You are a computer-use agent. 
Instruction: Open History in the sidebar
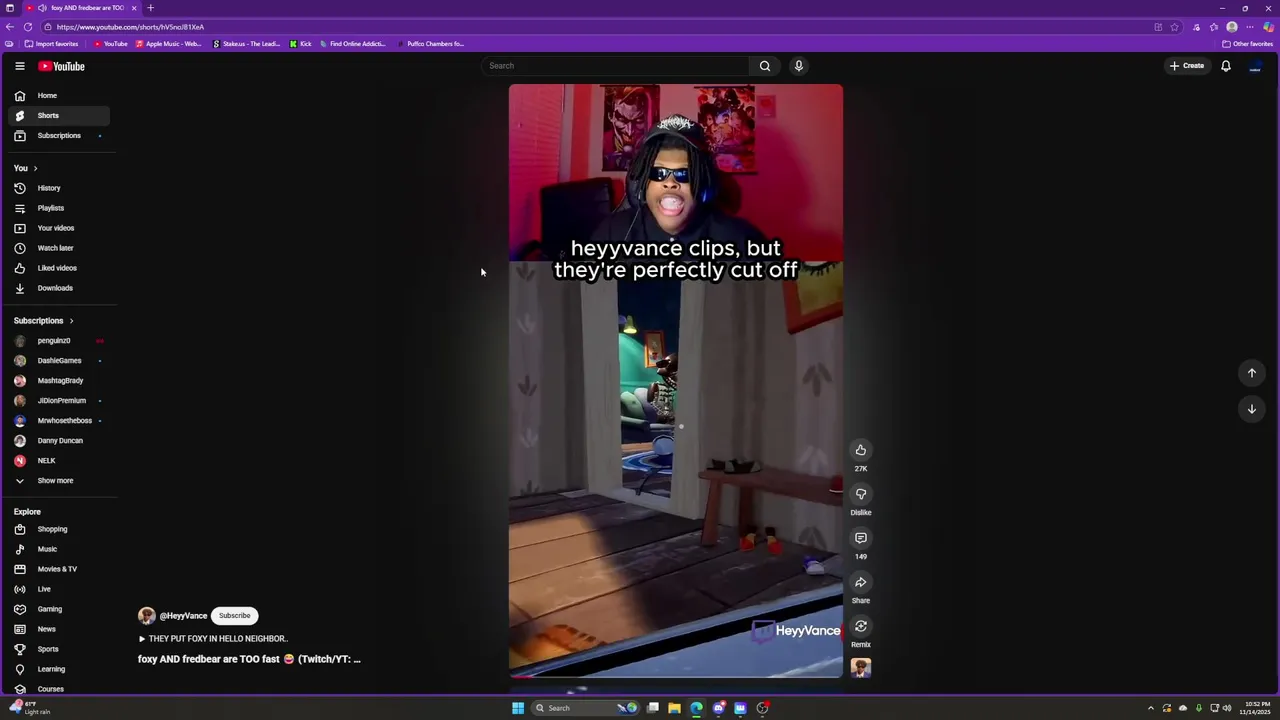pyautogui.click(x=60, y=188)
